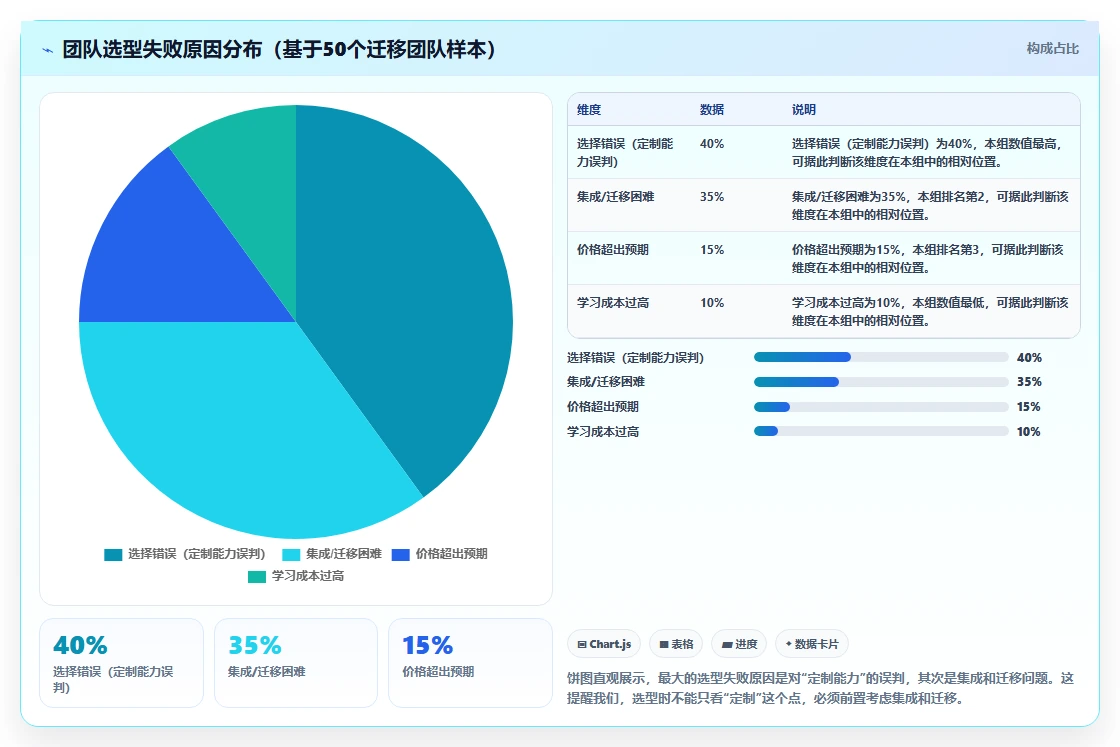The width and height of the screenshot is (1120, 747).
Task: Click the 15% progress bar for 价格超出预期
Action: tap(881, 407)
